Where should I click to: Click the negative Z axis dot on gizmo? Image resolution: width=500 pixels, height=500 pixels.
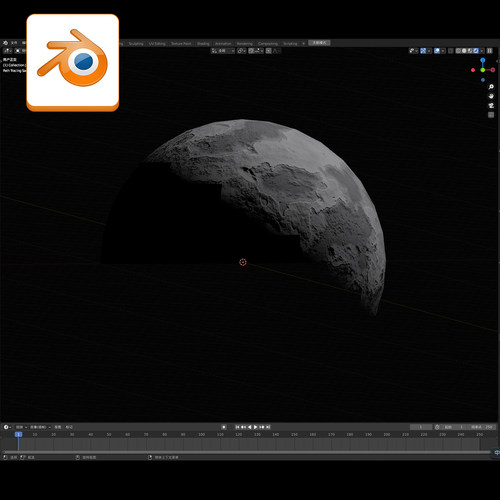[x=483, y=80]
